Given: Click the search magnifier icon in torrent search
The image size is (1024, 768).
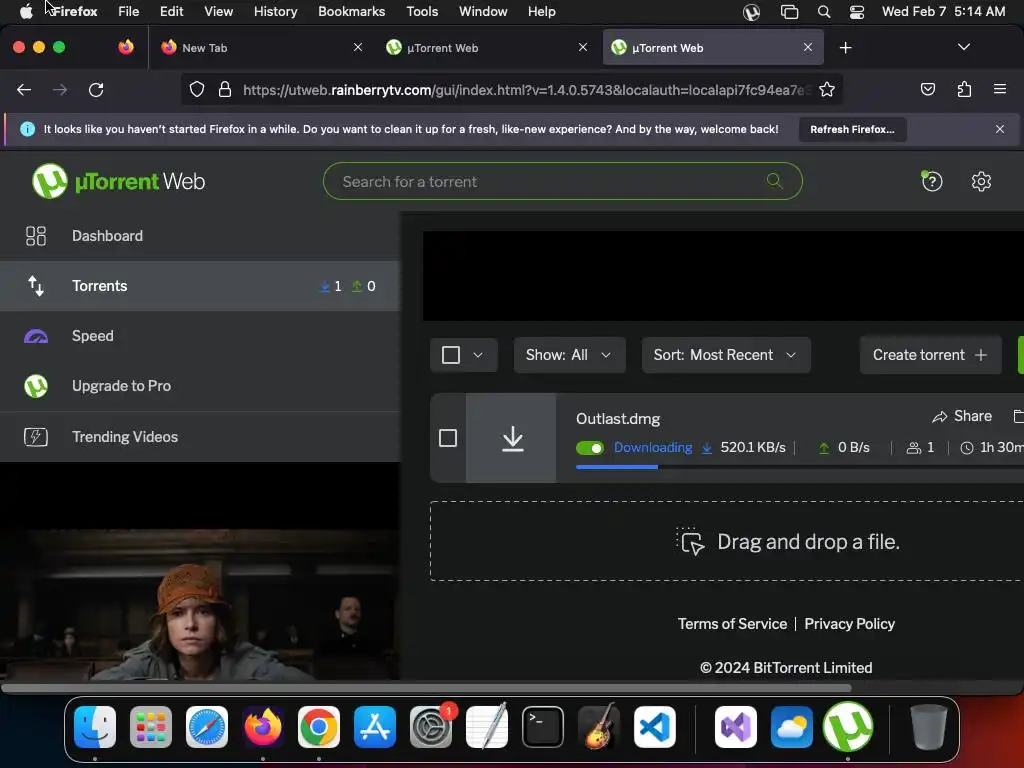Looking at the screenshot, I should click(775, 181).
